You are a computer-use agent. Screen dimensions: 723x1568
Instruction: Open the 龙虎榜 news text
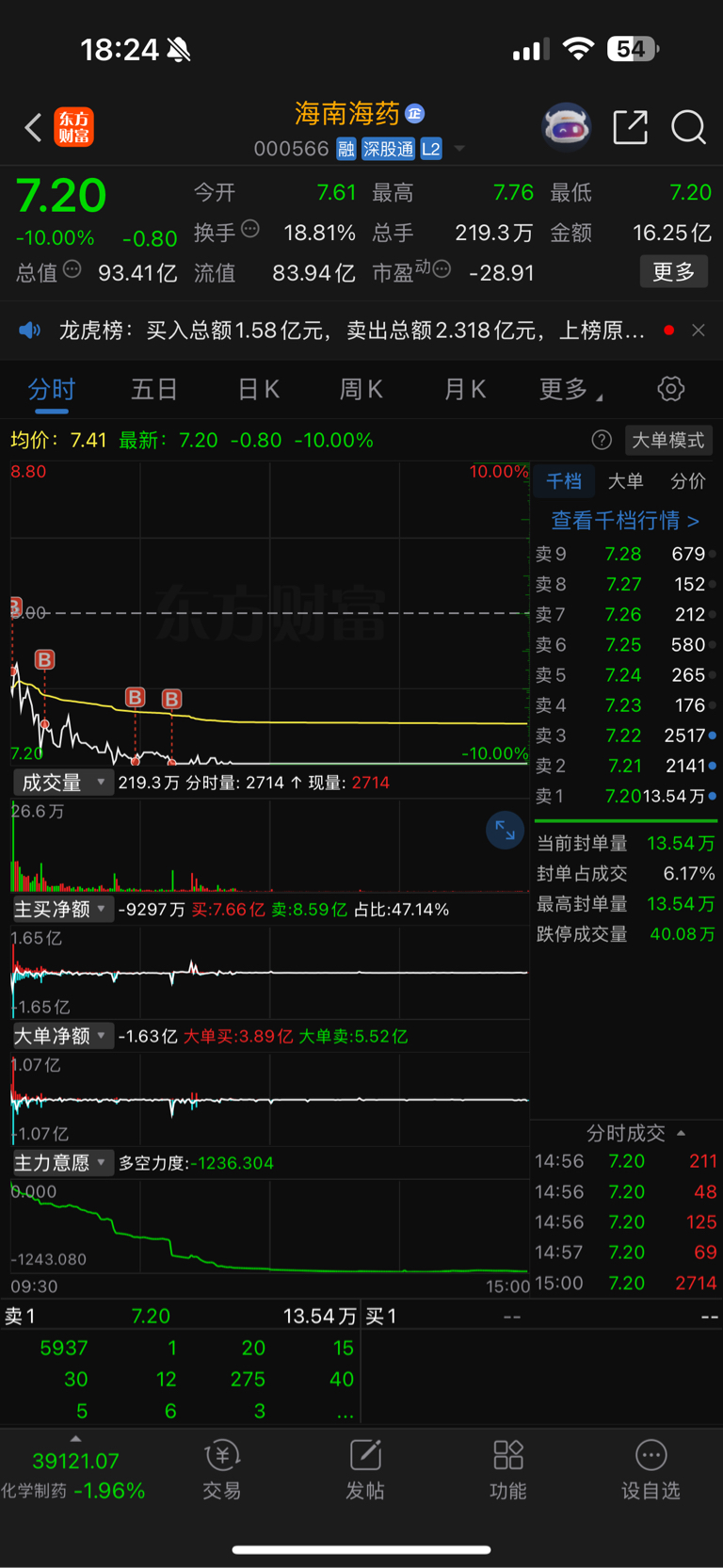click(351, 331)
